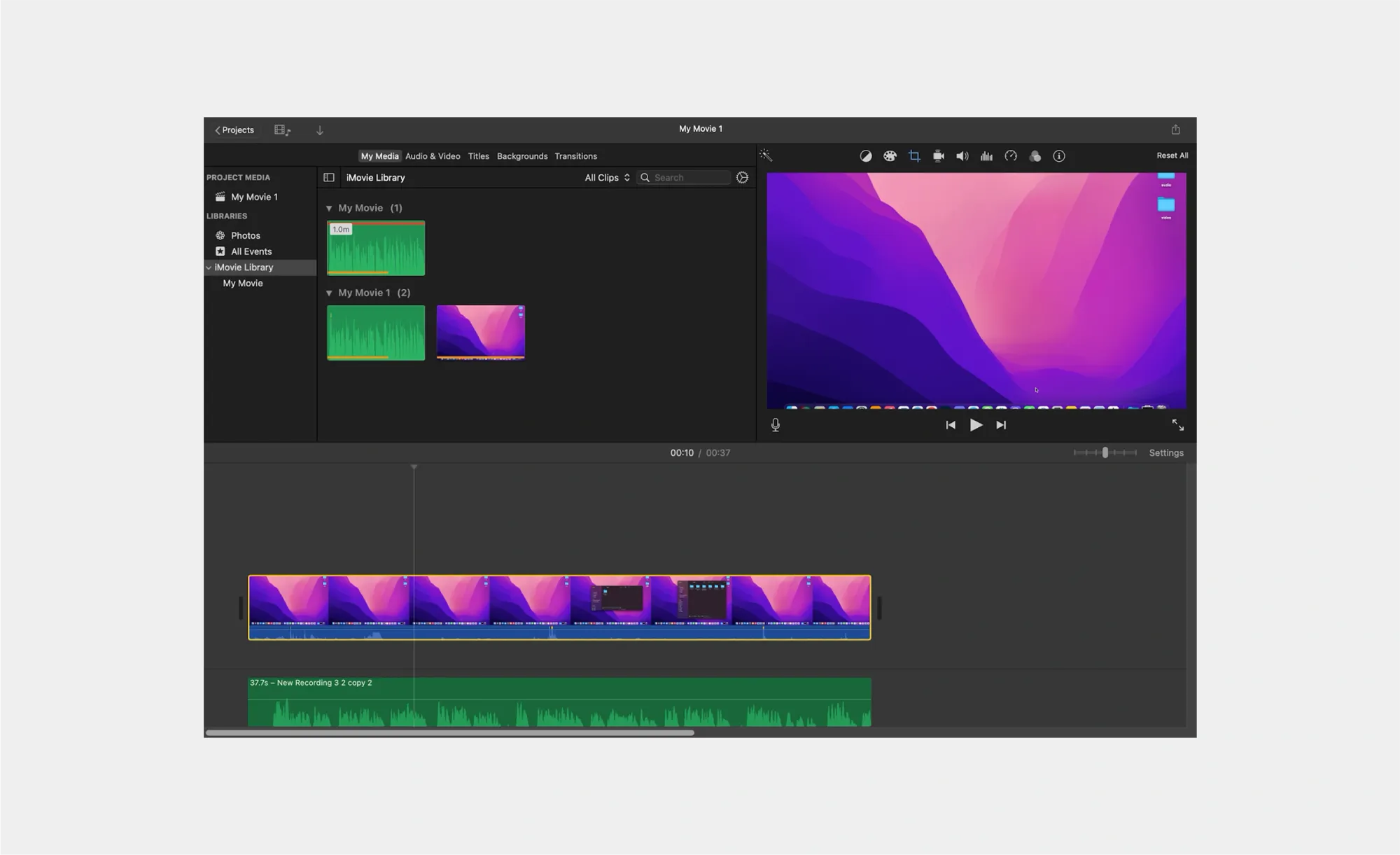Open the color balance tool
The width and height of the screenshot is (1400, 855).
tap(866, 156)
